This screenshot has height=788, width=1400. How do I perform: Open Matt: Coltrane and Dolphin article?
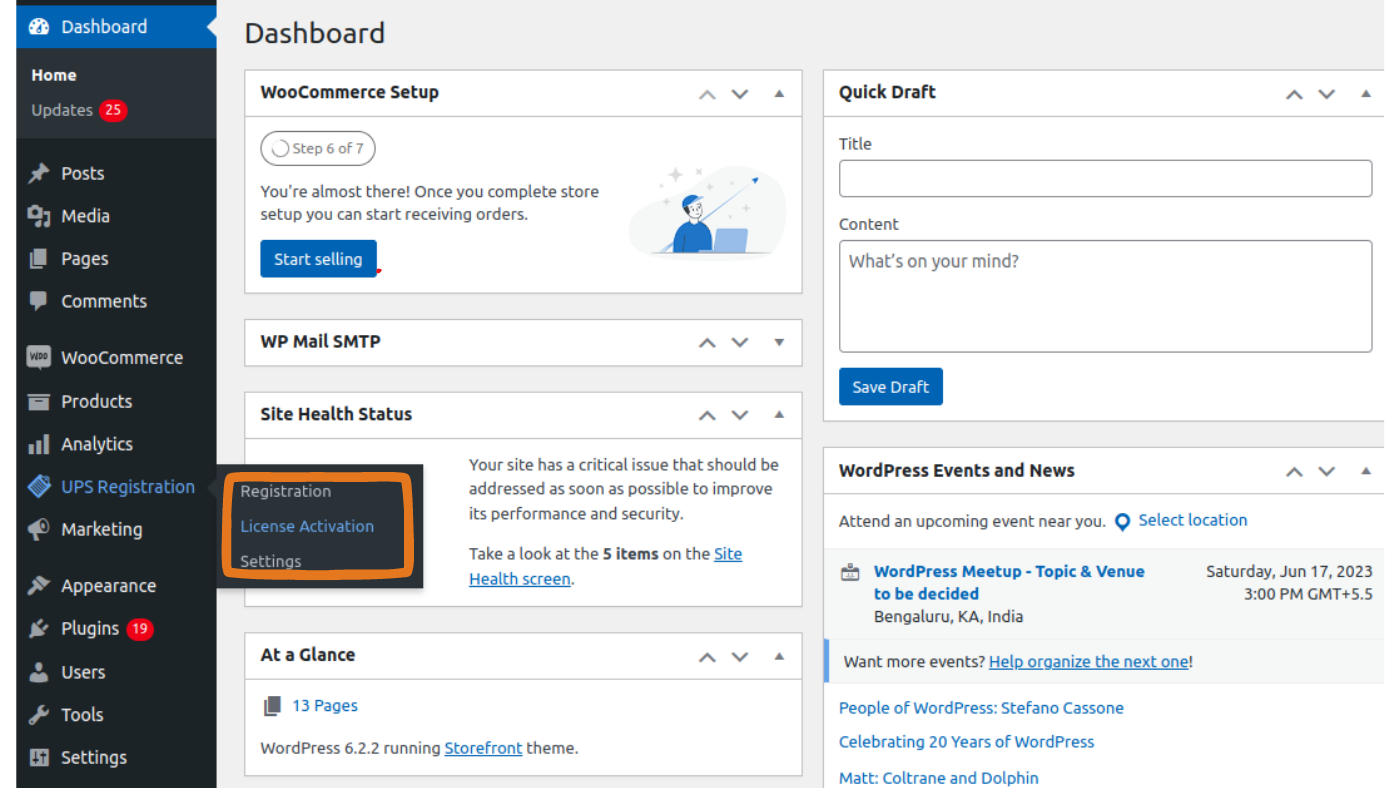[938, 778]
